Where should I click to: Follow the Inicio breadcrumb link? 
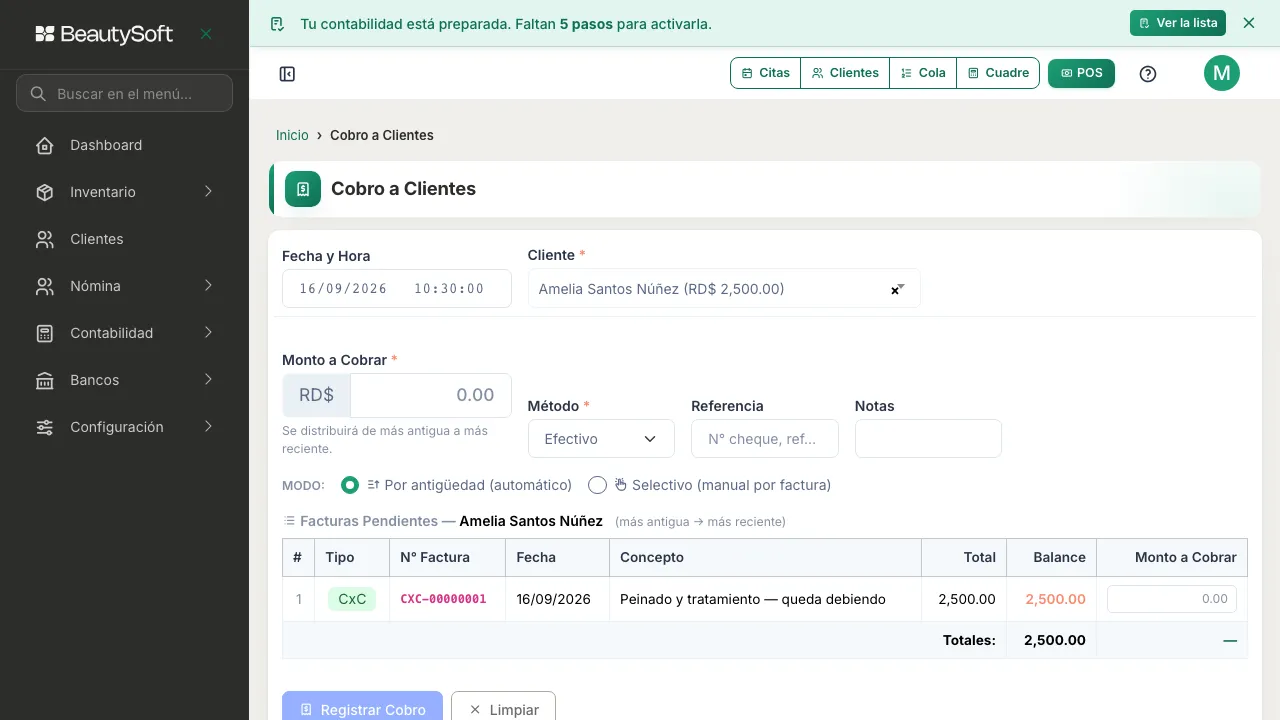[x=292, y=135]
